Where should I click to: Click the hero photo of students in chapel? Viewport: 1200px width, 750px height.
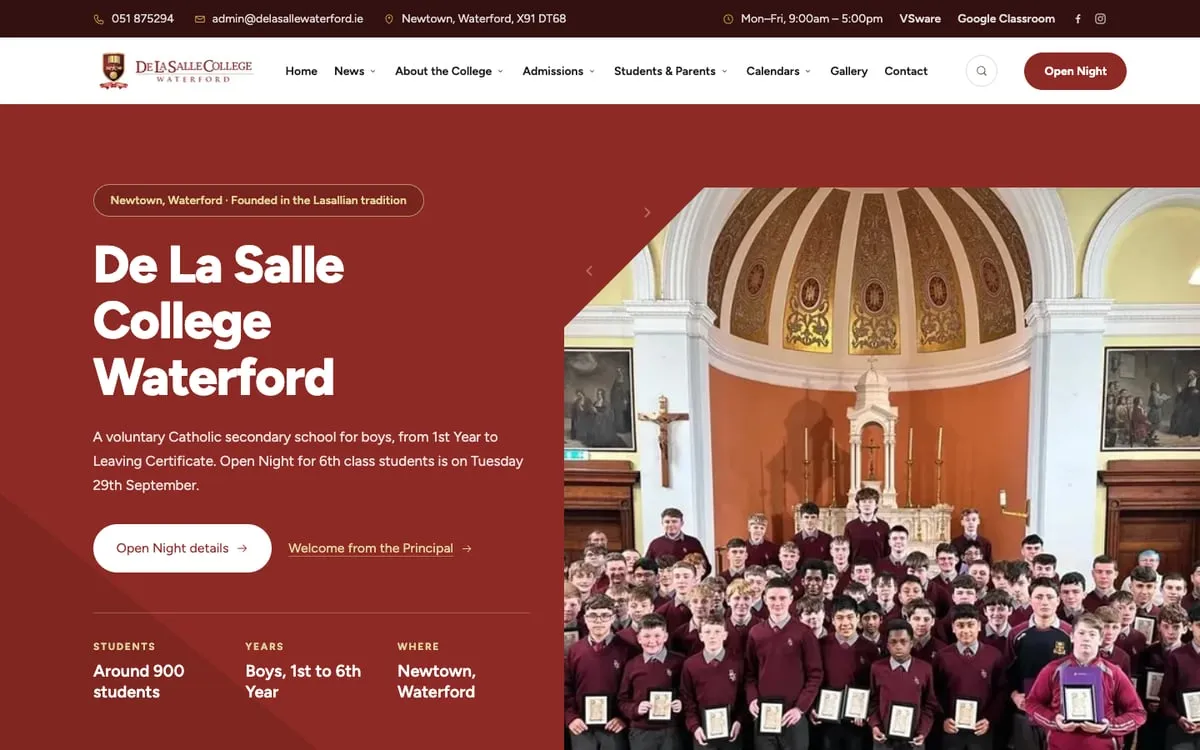point(882,469)
